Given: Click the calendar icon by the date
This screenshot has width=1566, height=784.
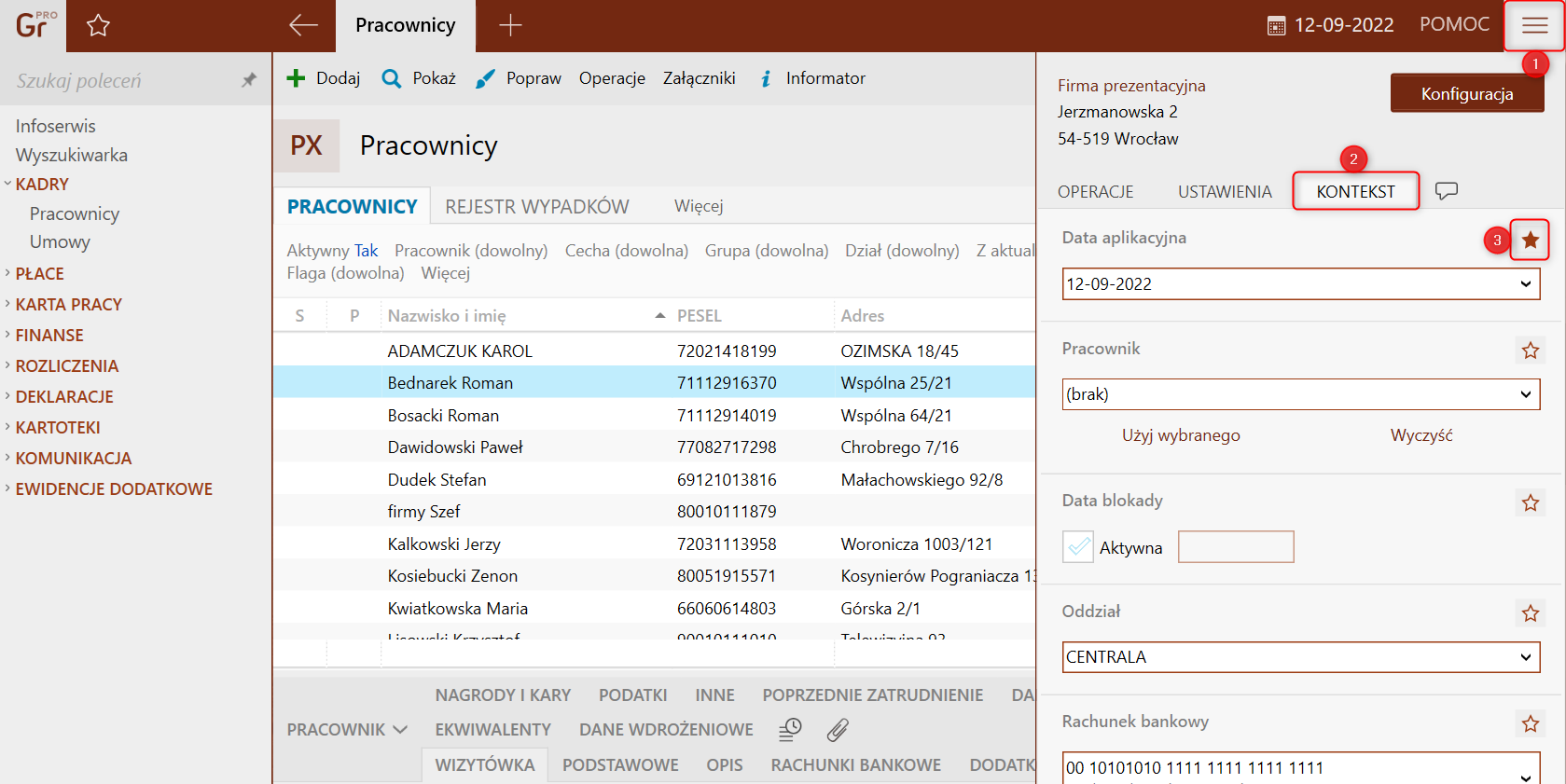Looking at the screenshot, I should (1276, 26).
